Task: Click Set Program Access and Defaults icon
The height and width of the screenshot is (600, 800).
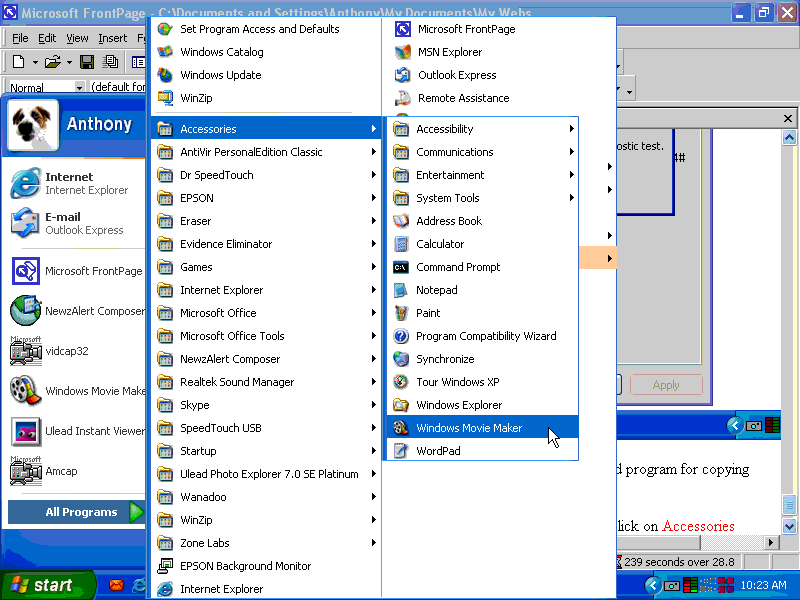Action: pyautogui.click(x=165, y=29)
